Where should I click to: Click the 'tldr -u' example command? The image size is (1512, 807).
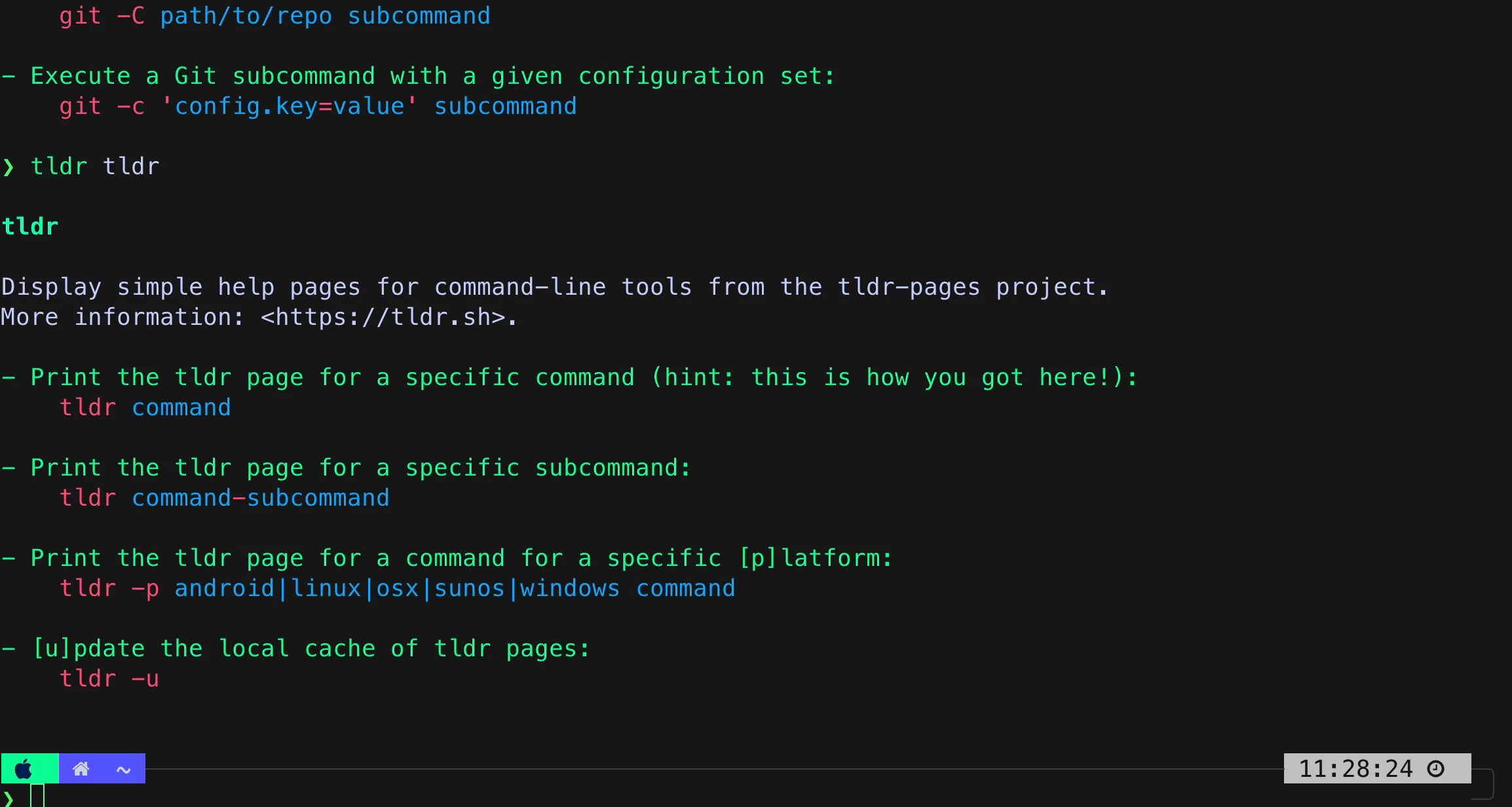109,679
